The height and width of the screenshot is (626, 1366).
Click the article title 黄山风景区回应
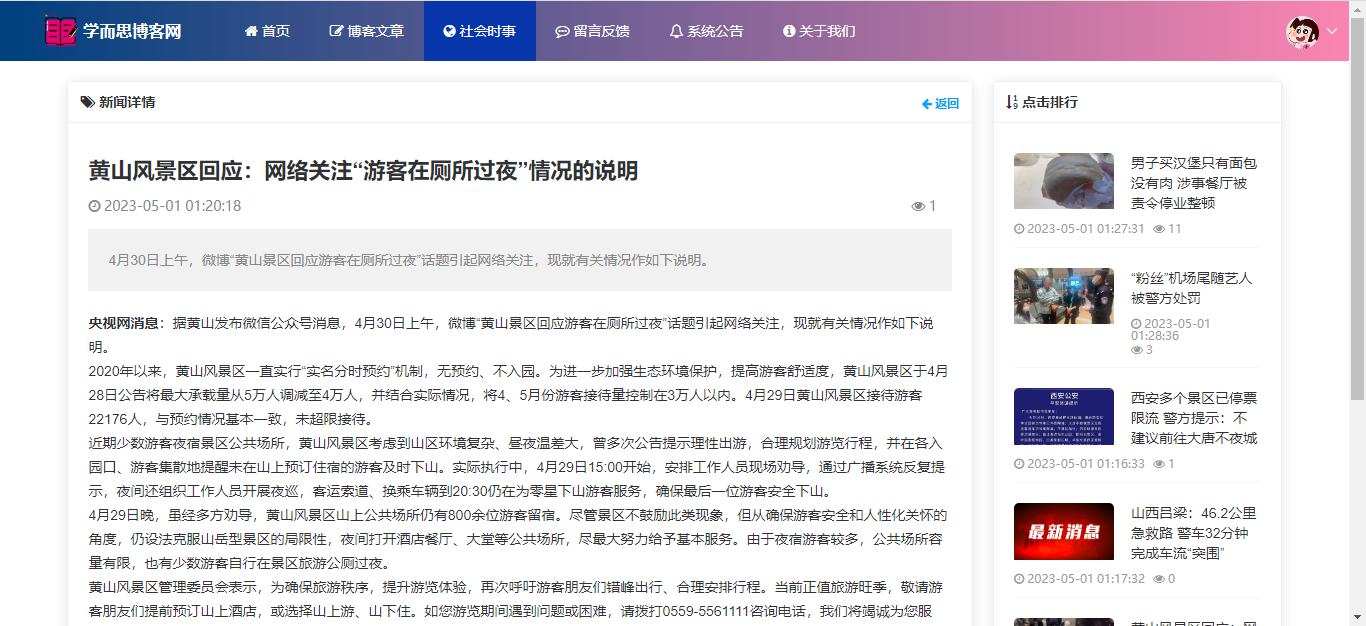coord(363,171)
